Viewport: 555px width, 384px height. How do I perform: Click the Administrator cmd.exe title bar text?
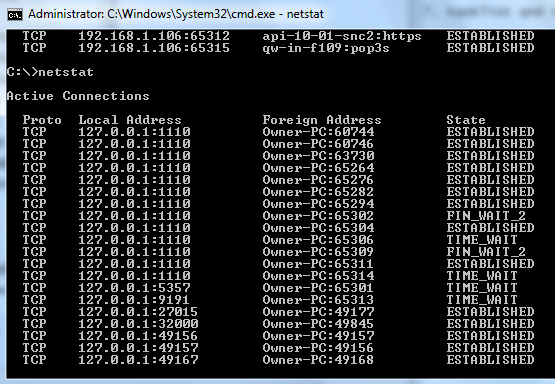point(176,14)
